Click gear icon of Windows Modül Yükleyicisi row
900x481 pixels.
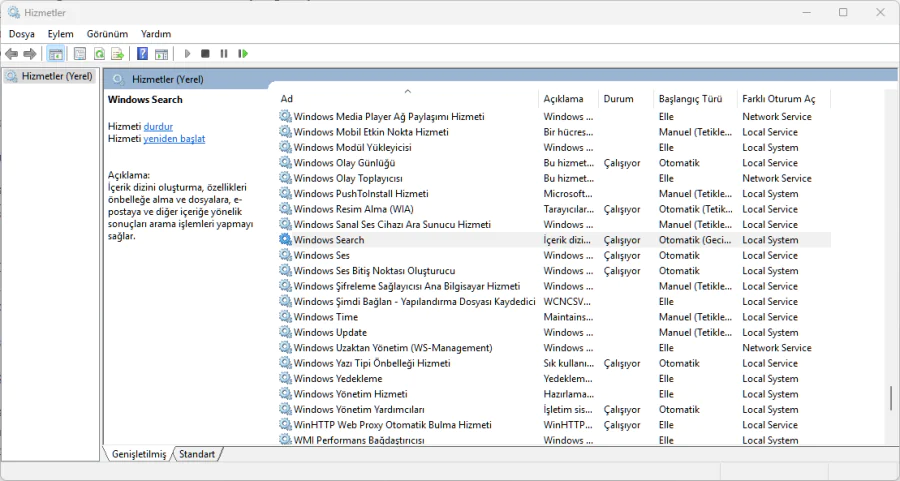[x=285, y=148]
